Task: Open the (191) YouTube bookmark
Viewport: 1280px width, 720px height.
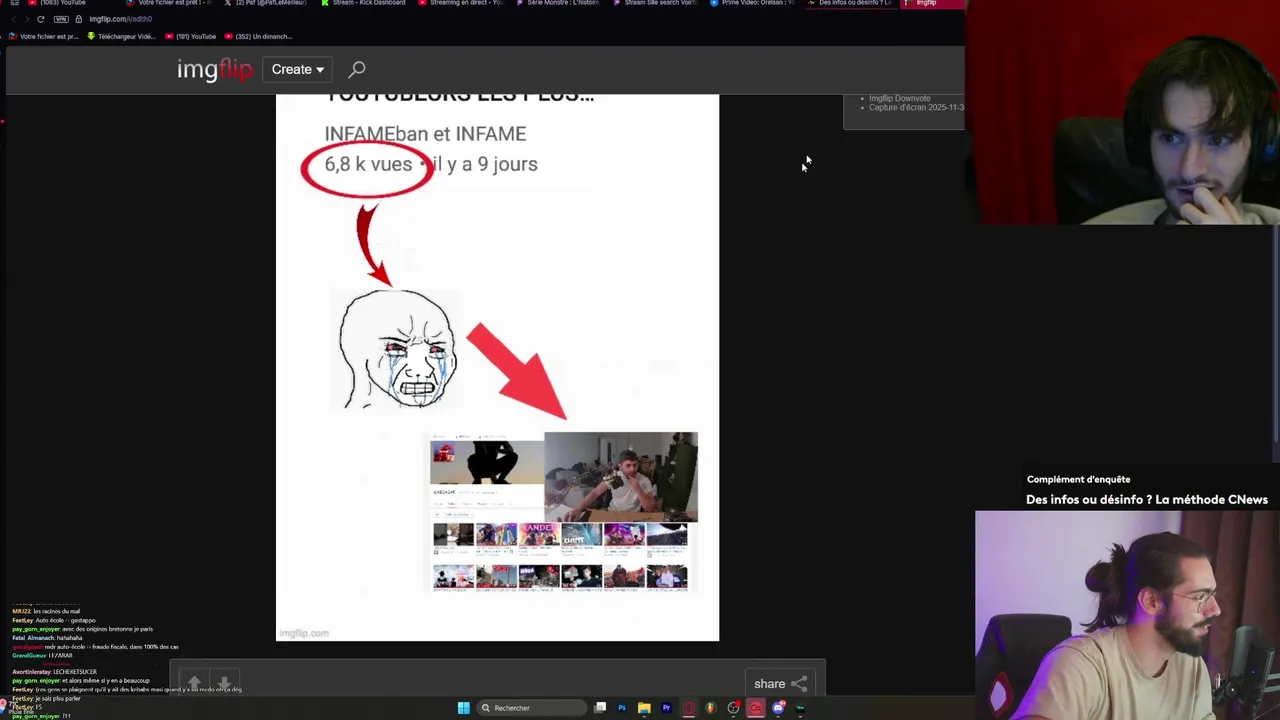Action: (191, 36)
